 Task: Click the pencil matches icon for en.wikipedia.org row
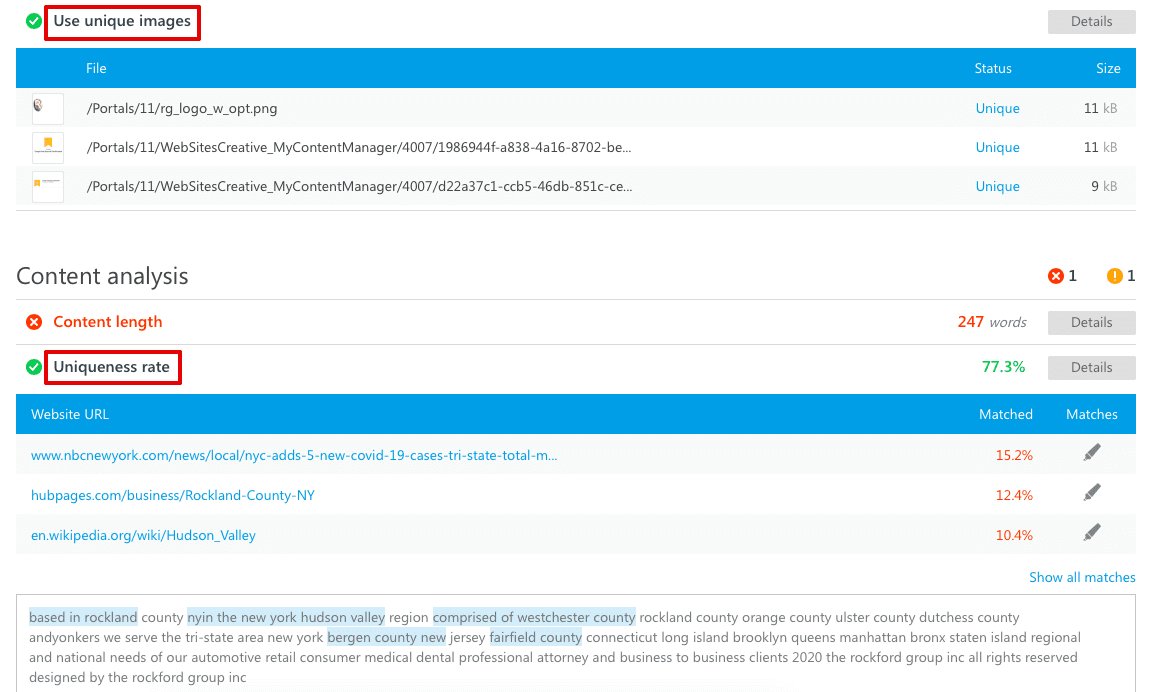tap(1092, 532)
